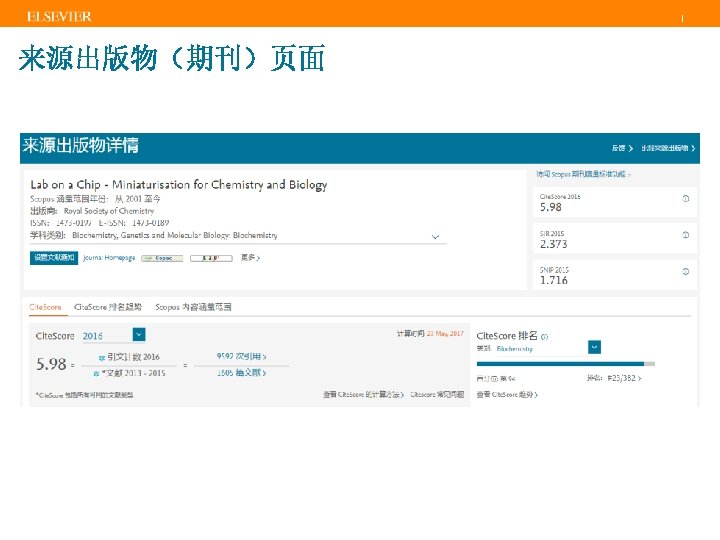
Task: Open info icon for CiteScore 2016 metric
Action: coord(686,198)
